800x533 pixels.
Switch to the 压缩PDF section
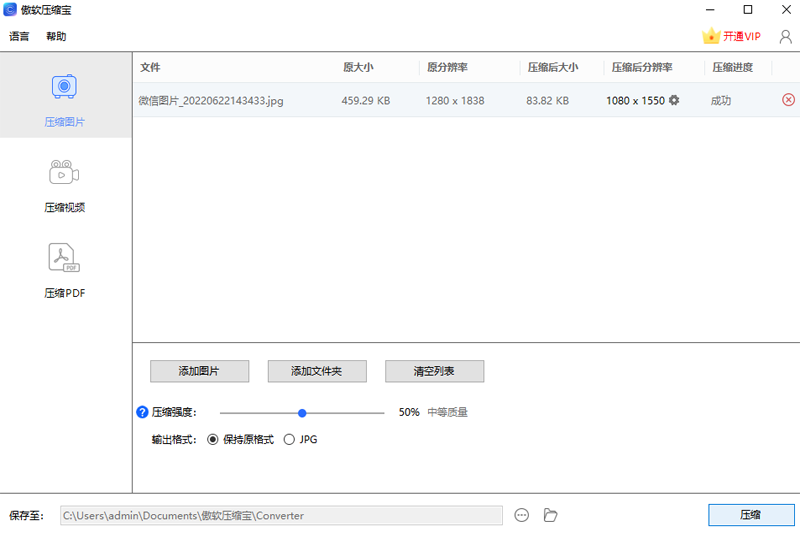pos(65,259)
